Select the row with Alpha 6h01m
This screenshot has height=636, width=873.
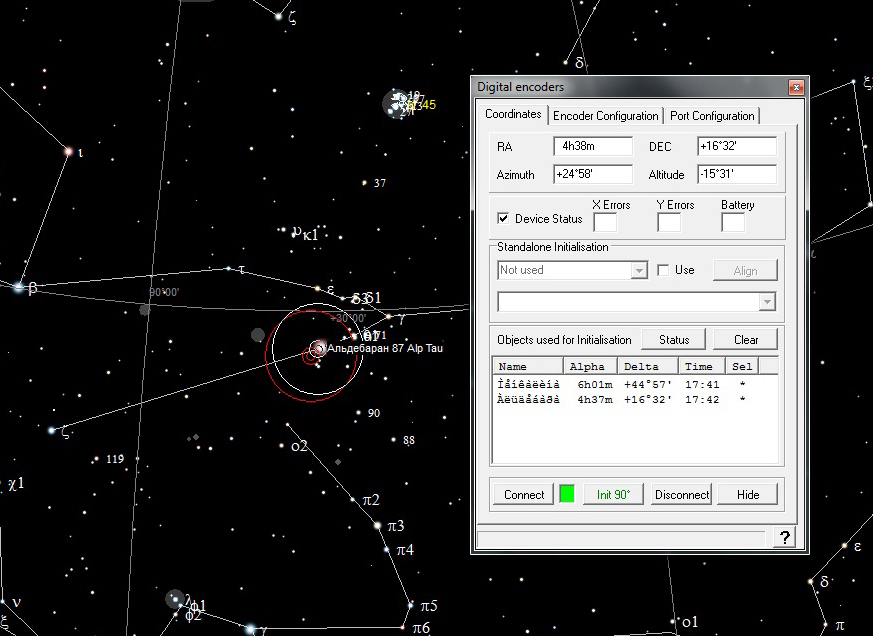coord(635,384)
